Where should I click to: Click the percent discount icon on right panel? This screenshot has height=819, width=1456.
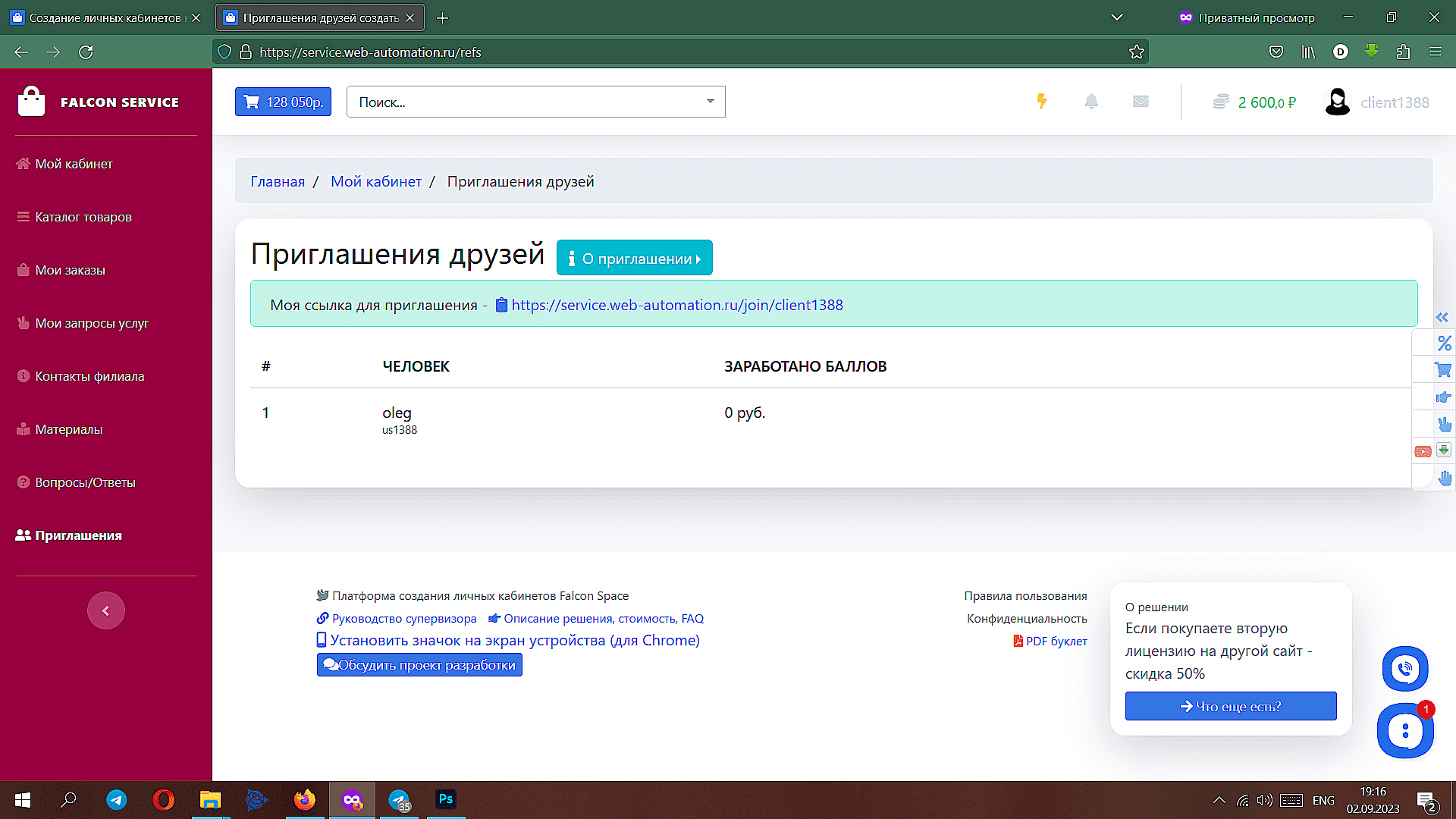1444,344
